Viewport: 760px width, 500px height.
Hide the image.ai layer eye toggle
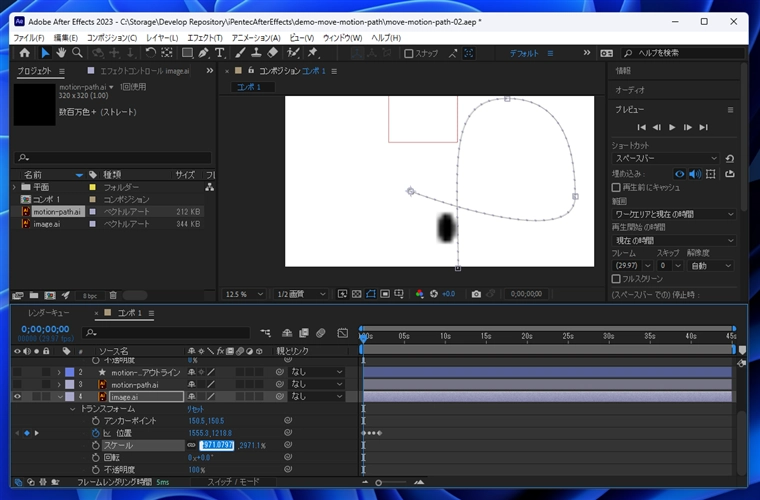17,397
